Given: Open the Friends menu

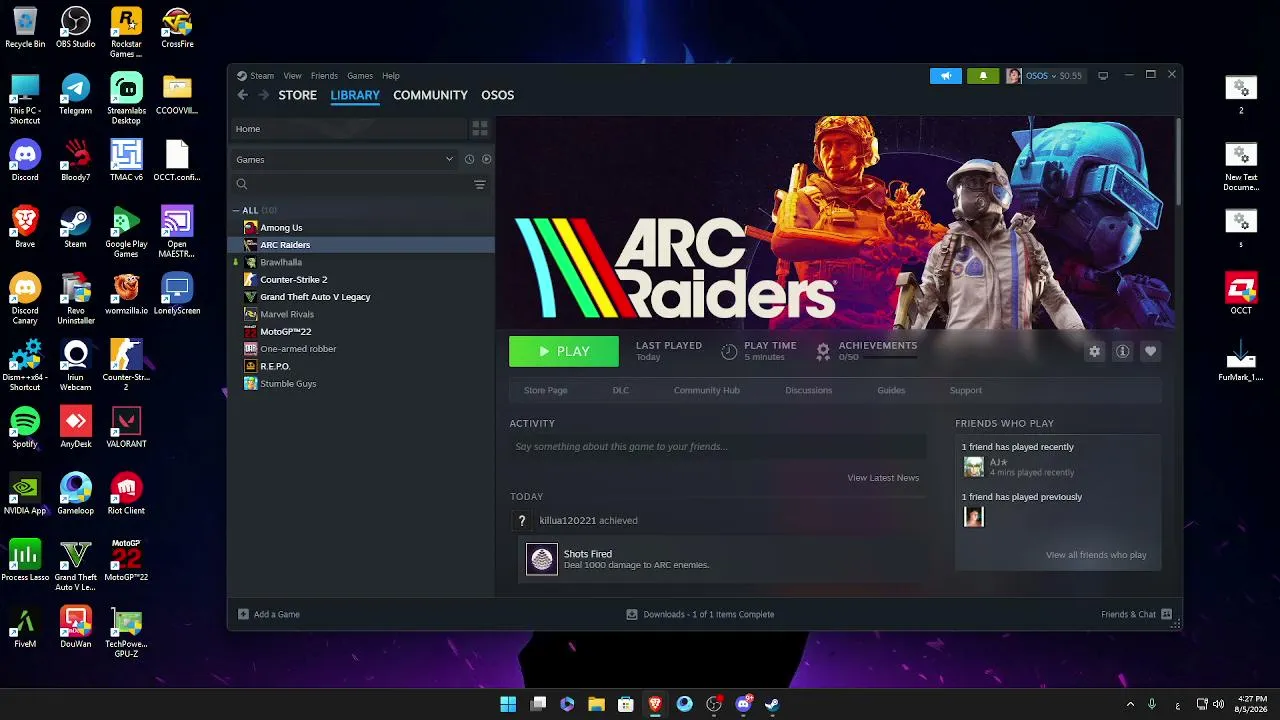Looking at the screenshot, I should coord(324,76).
